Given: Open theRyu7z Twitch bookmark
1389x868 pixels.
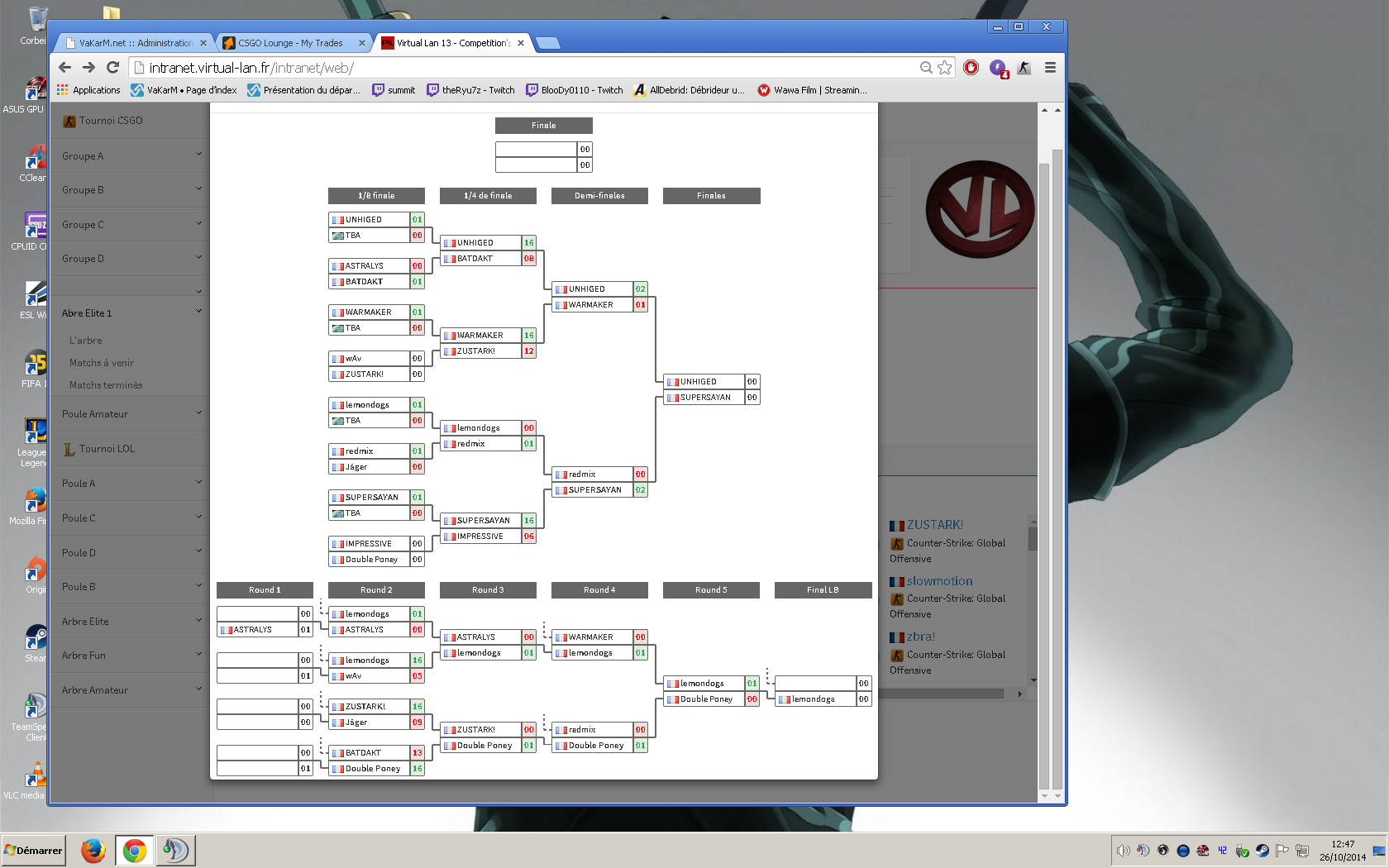Looking at the screenshot, I should [470, 90].
